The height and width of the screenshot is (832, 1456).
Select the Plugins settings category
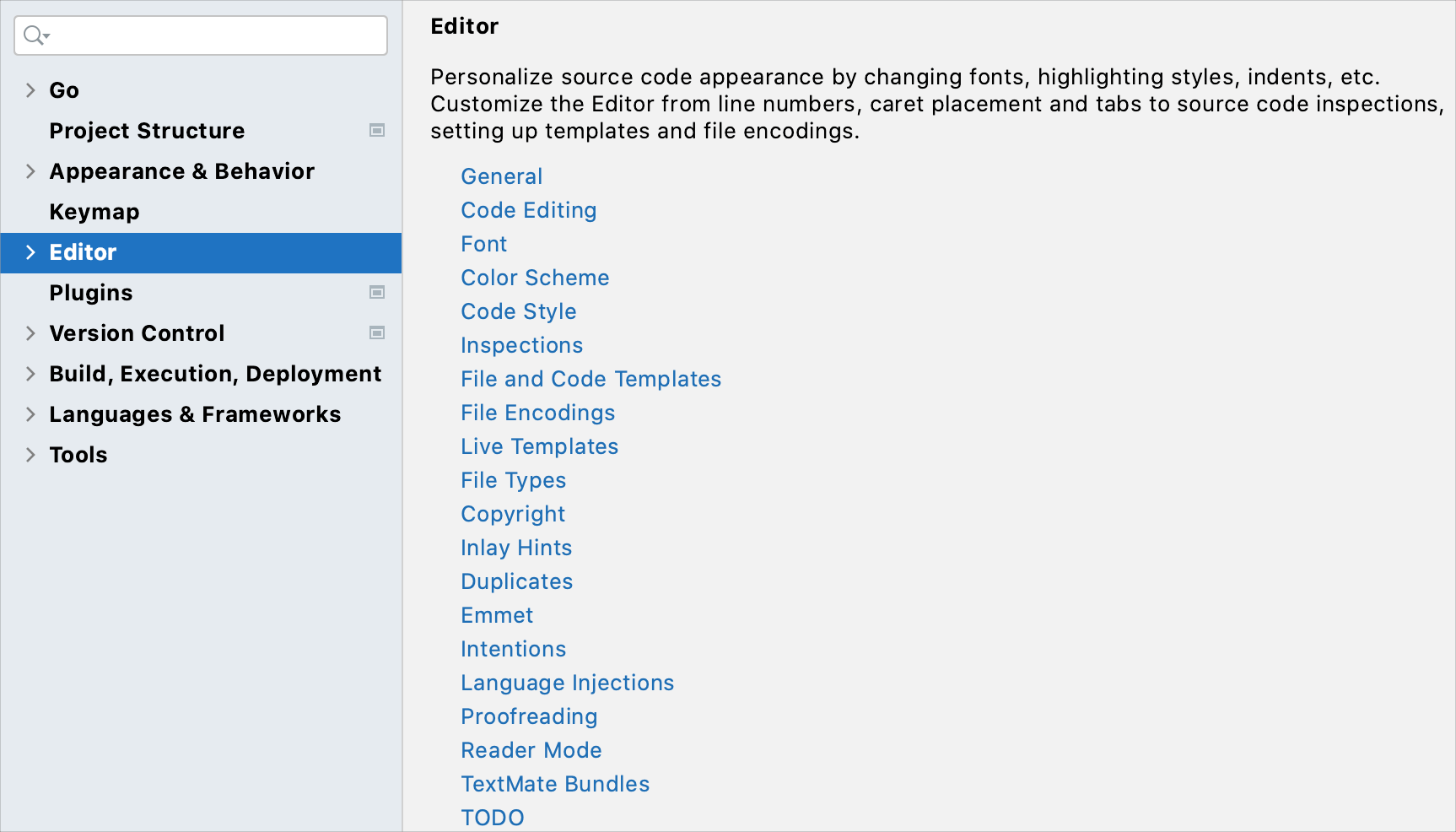(90, 293)
